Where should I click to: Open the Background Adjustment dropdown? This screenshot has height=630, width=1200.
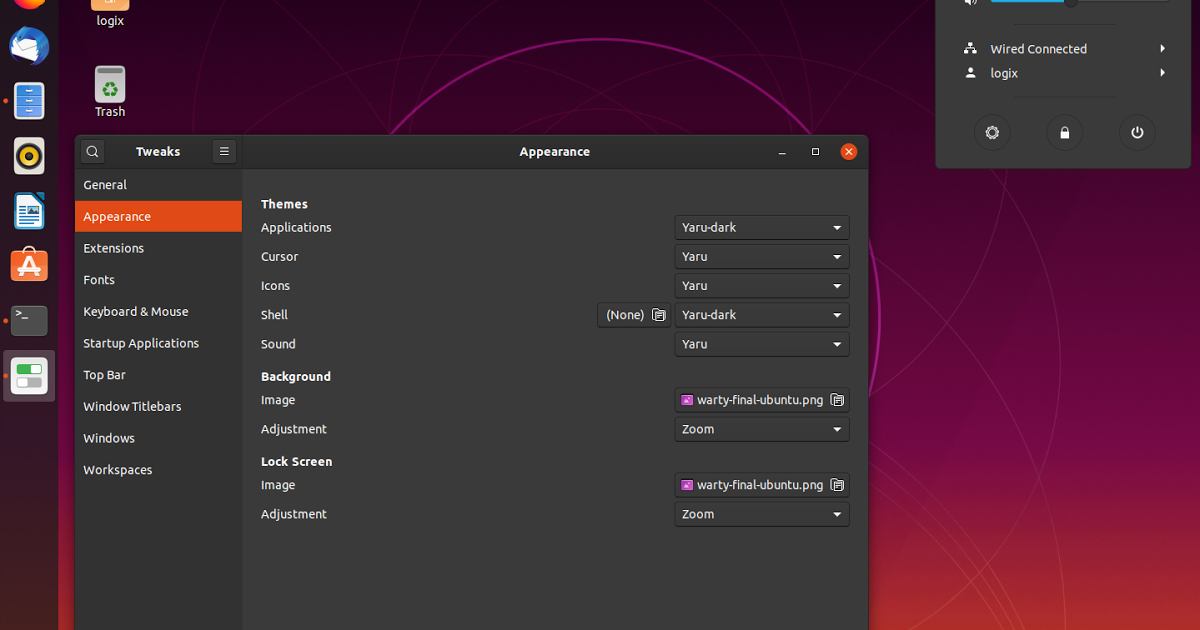coord(761,430)
